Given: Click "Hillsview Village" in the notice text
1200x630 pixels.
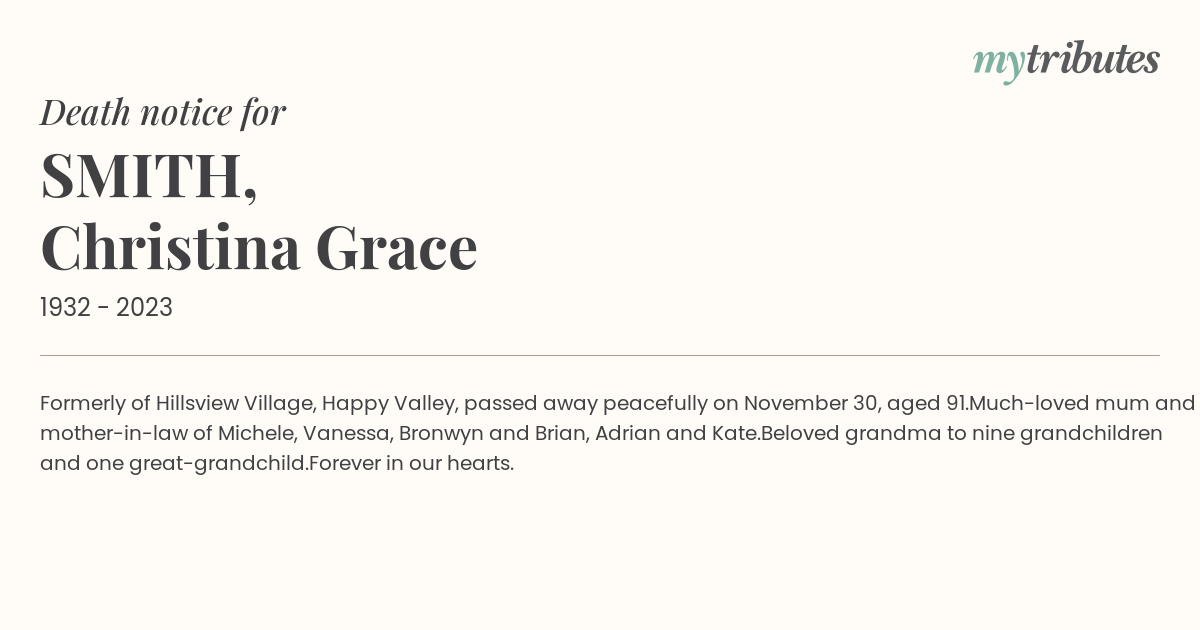Looking at the screenshot, I should (235, 403).
